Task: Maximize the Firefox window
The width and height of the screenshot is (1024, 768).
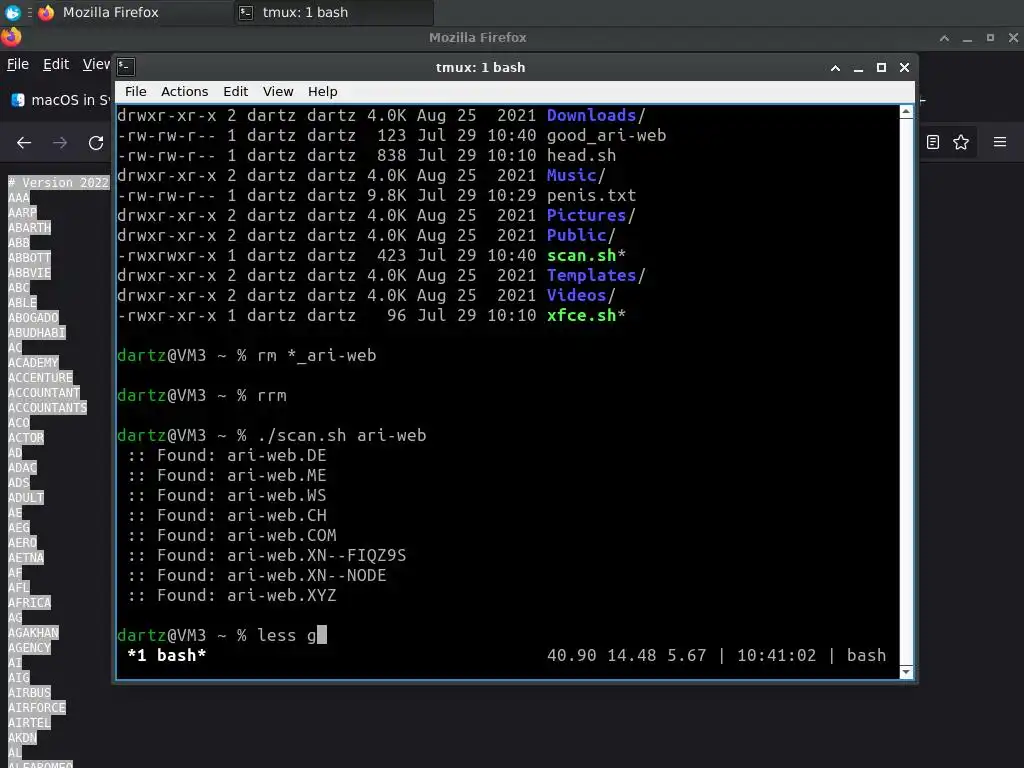Action: pyautogui.click(x=990, y=38)
